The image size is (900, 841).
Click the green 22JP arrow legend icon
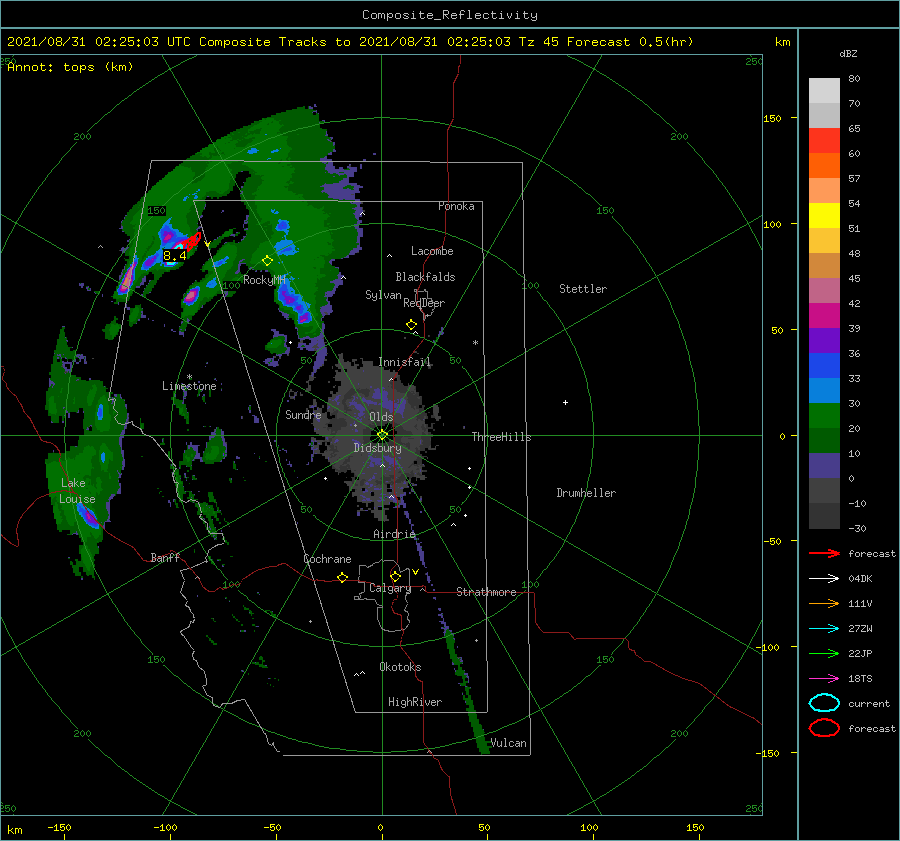coord(824,653)
